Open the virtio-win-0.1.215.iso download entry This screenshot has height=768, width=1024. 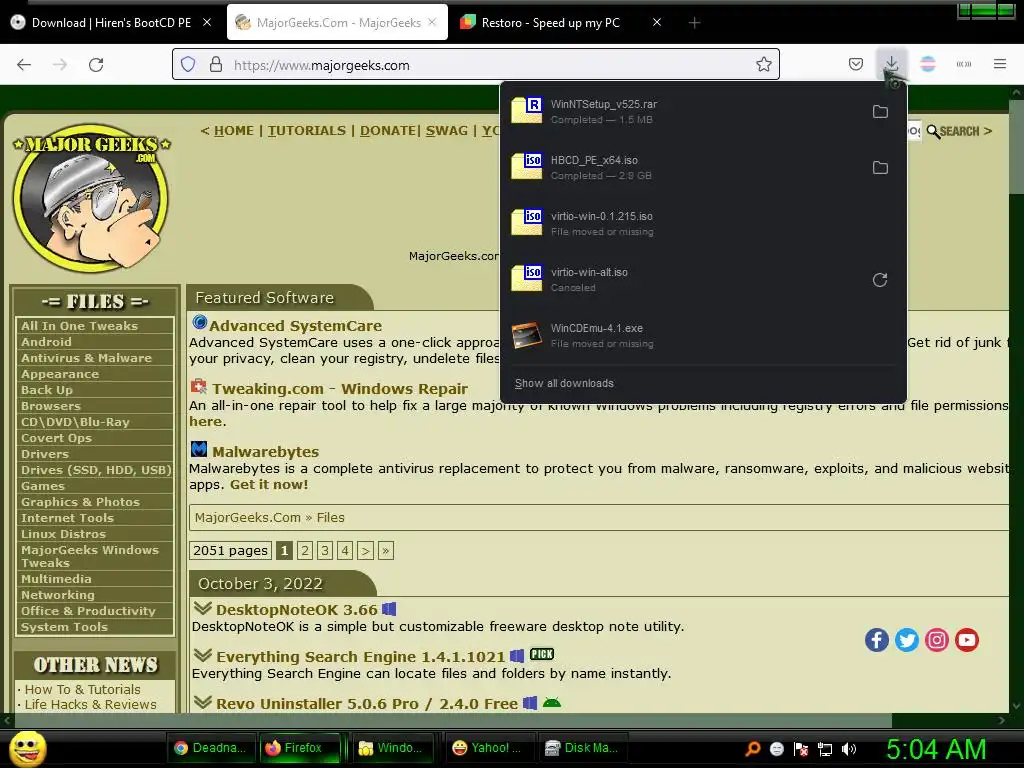[703, 223]
